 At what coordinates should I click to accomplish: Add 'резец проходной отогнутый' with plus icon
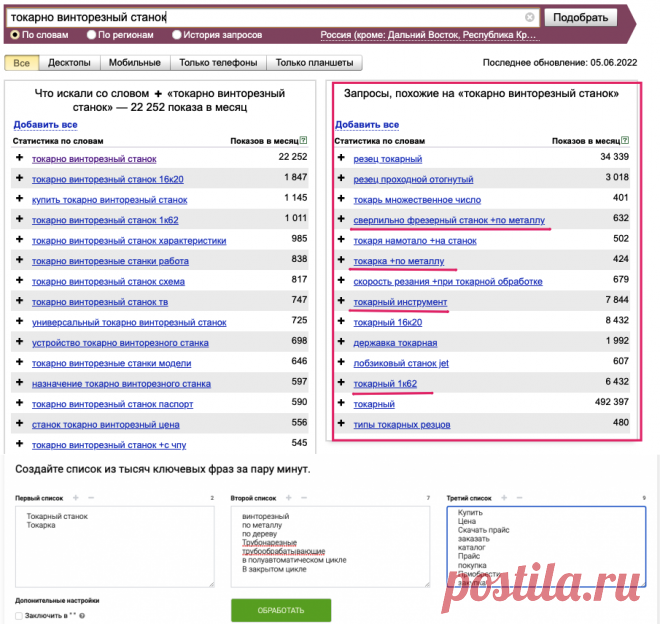coord(341,178)
